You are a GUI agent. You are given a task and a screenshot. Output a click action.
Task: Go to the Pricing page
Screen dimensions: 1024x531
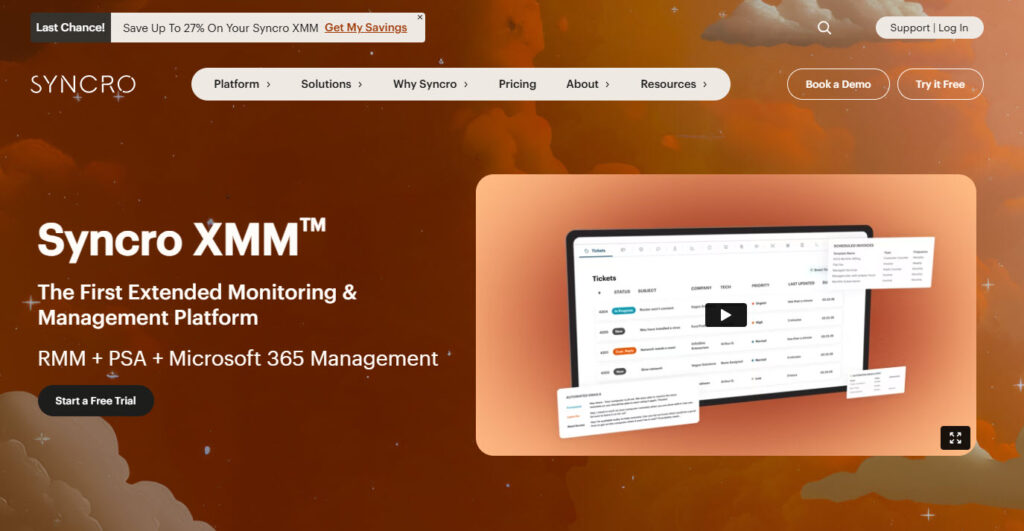click(x=517, y=84)
